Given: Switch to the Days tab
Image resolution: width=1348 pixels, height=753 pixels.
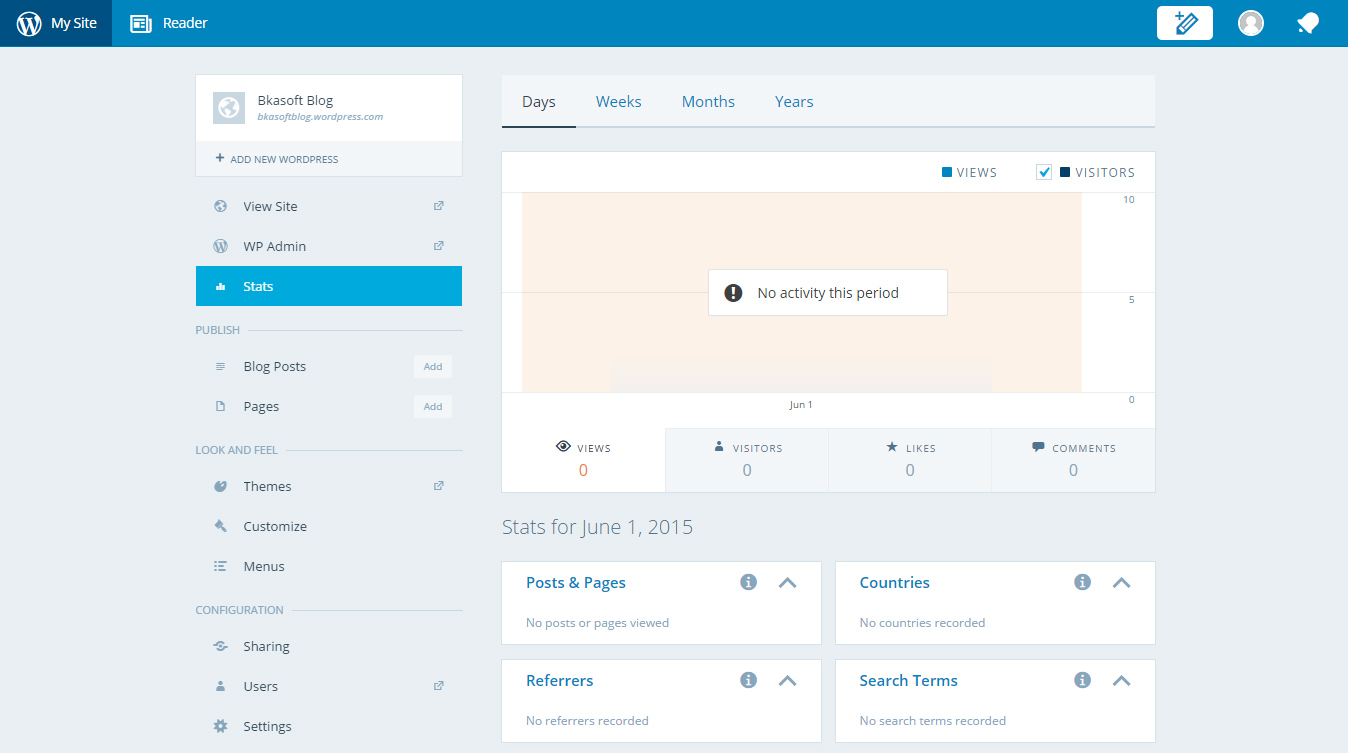Looking at the screenshot, I should tap(539, 102).
